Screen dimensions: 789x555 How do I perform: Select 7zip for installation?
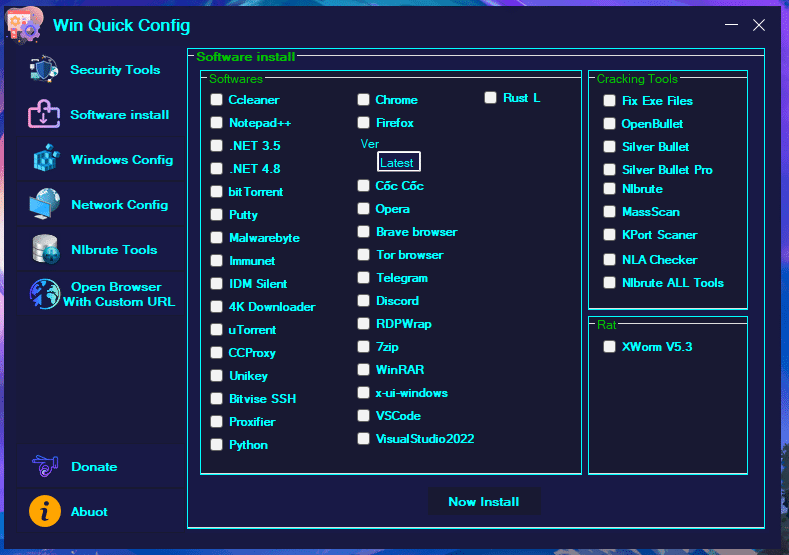[363, 346]
